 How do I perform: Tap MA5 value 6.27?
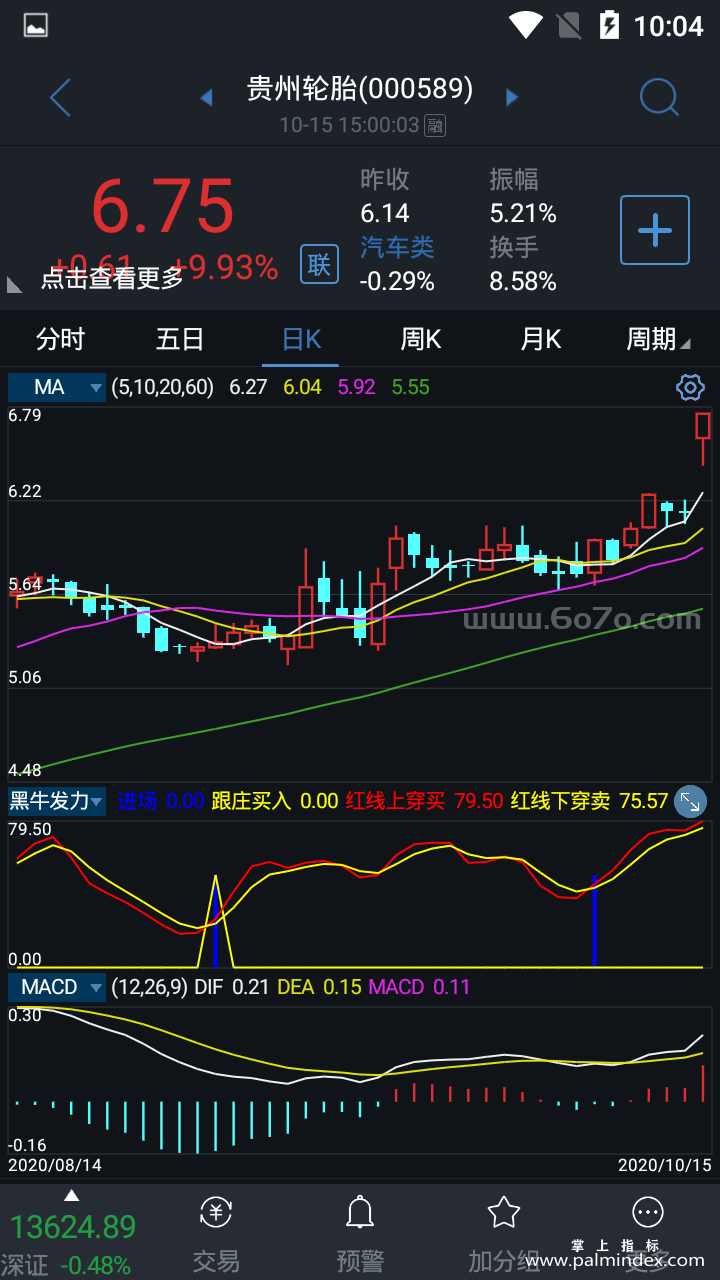248,387
